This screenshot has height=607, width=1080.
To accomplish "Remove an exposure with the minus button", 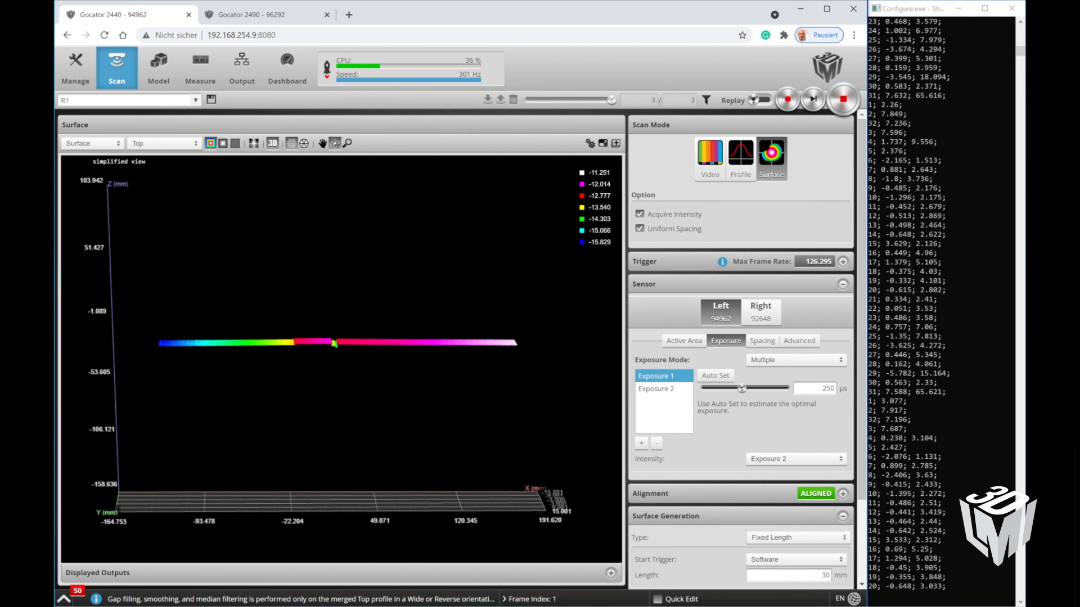I will click(x=656, y=442).
